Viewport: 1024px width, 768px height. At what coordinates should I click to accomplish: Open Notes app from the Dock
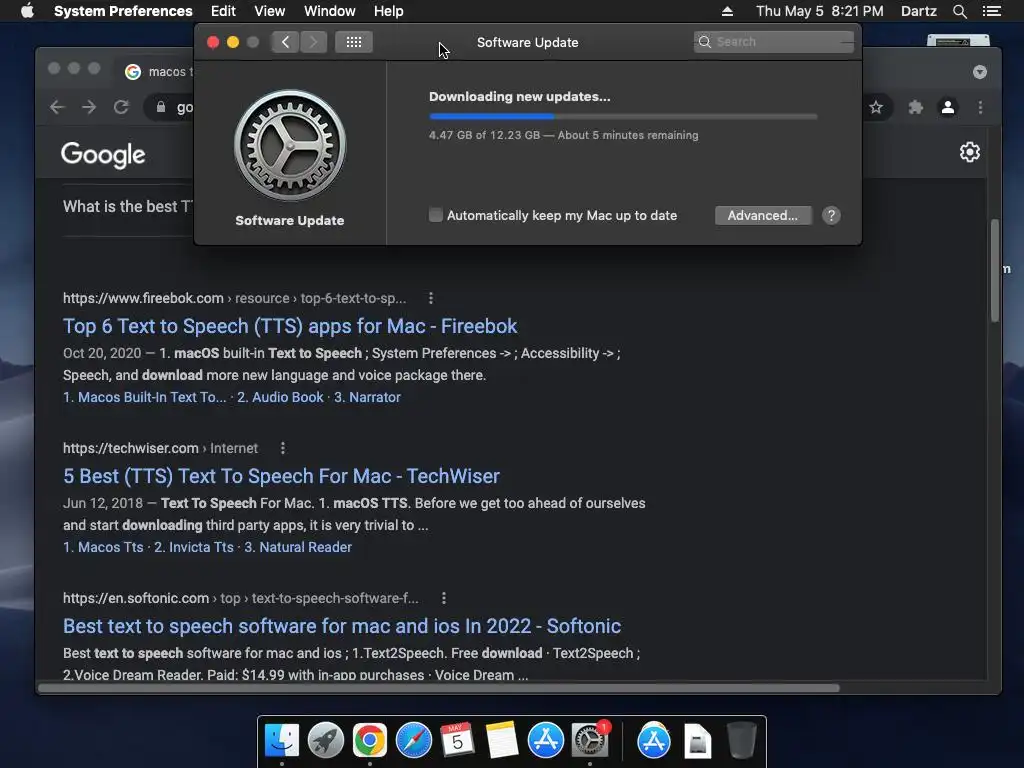(x=502, y=740)
